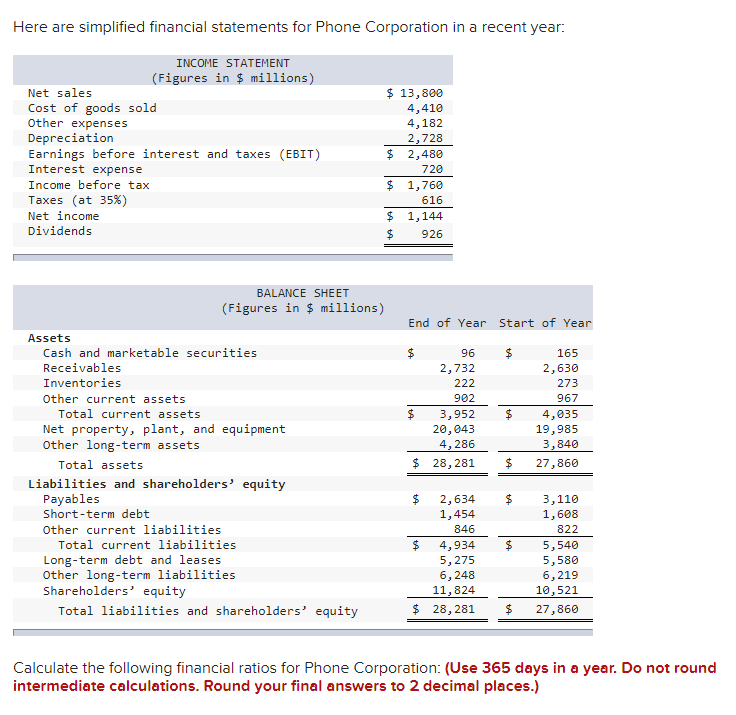Click the Cost of goods sold label
This screenshot has width=736, height=715.
[x=92, y=108]
